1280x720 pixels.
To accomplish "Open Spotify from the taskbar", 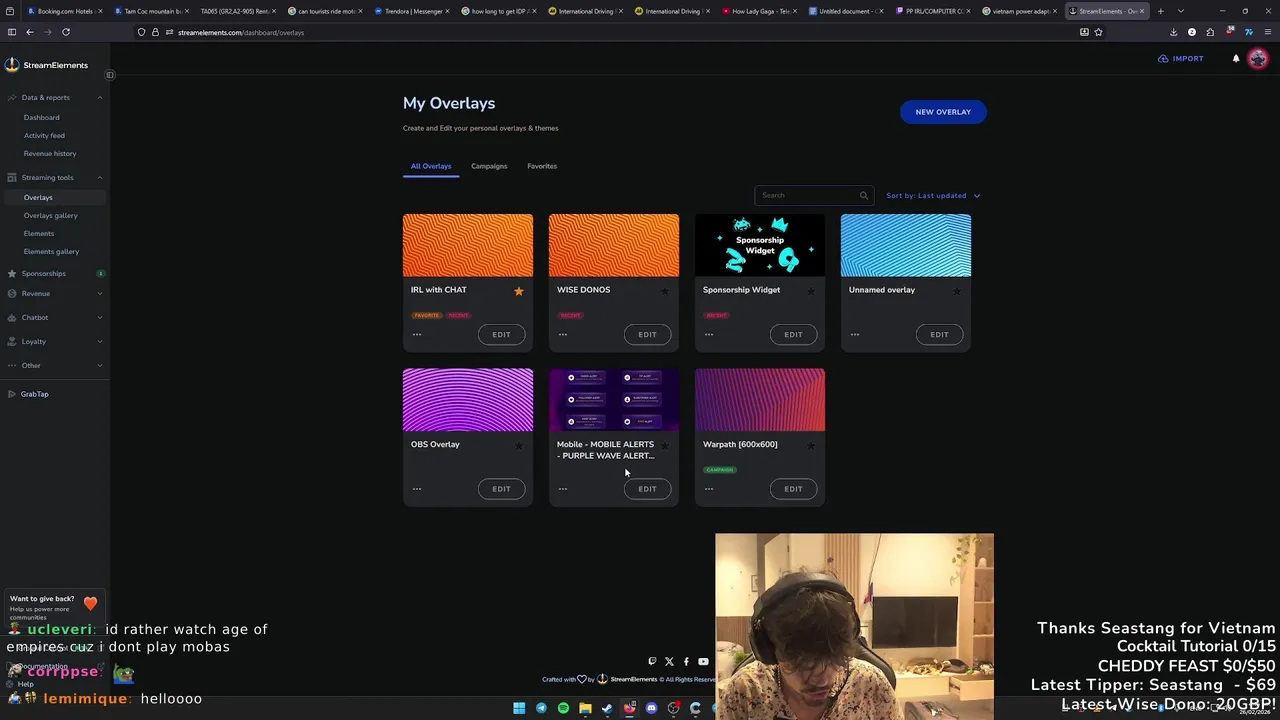I will [x=563, y=708].
